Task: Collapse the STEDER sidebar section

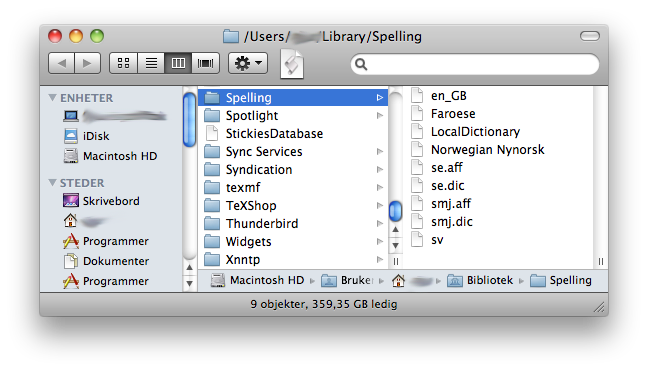Action: click(x=52, y=183)
